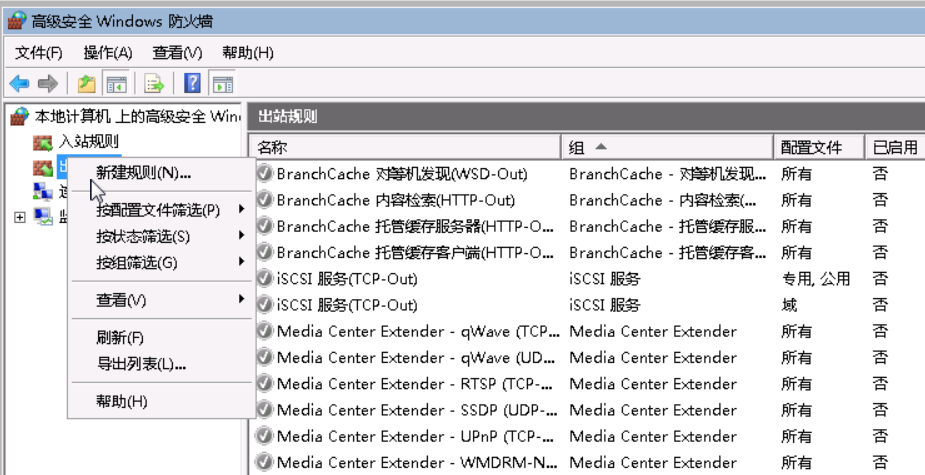Click the 否 cell in the WSD-Out row
925x475 pixels.
(880, 173)
